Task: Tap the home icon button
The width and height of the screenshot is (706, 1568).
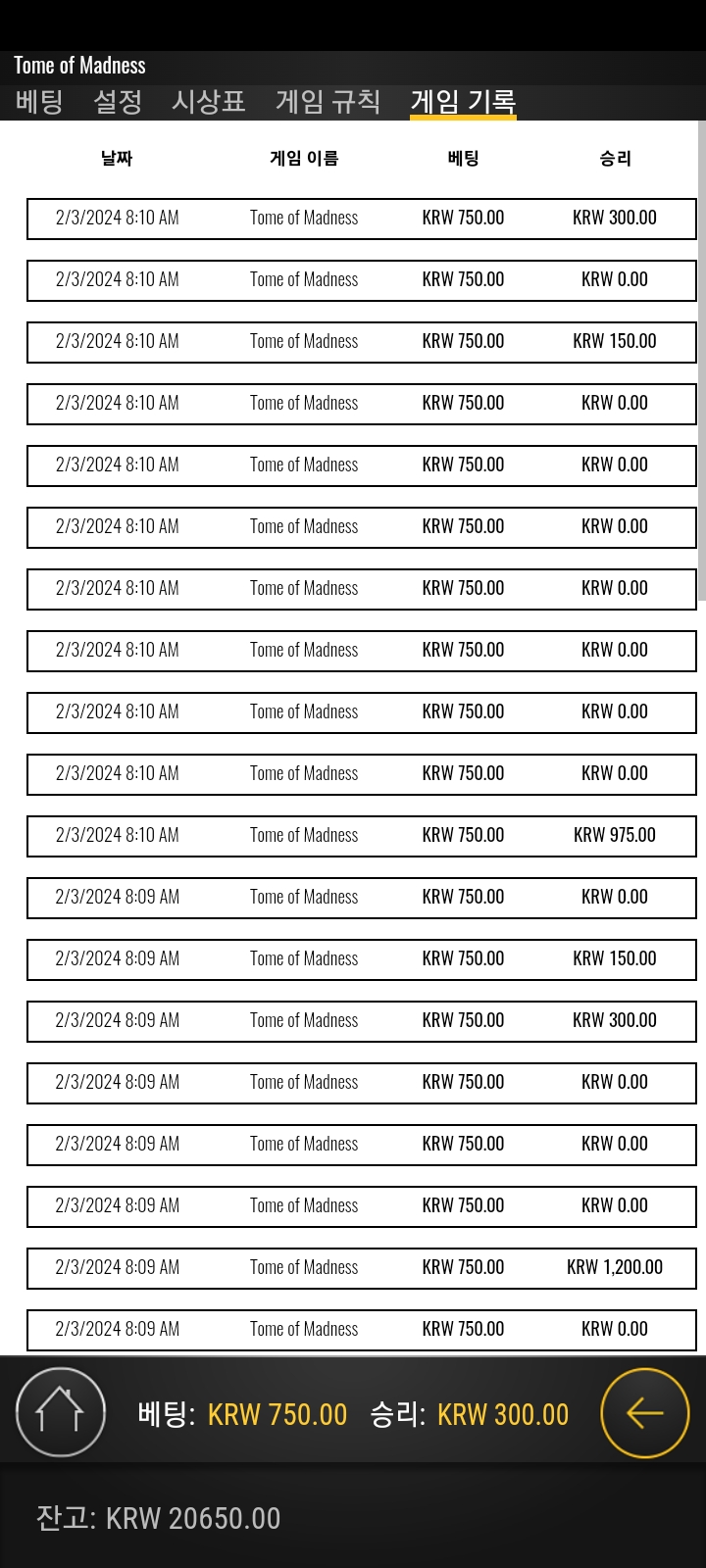Action: click(x=61, y=1412)
